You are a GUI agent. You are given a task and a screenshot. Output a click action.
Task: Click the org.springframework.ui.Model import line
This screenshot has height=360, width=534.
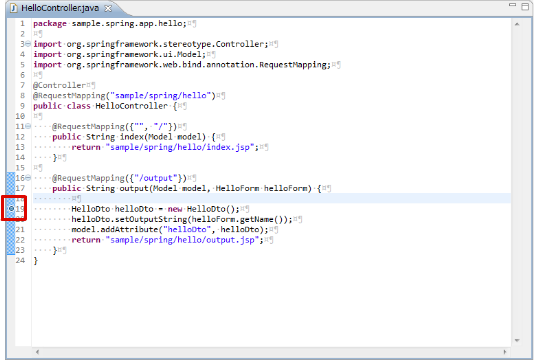click(x=120, y=54)
